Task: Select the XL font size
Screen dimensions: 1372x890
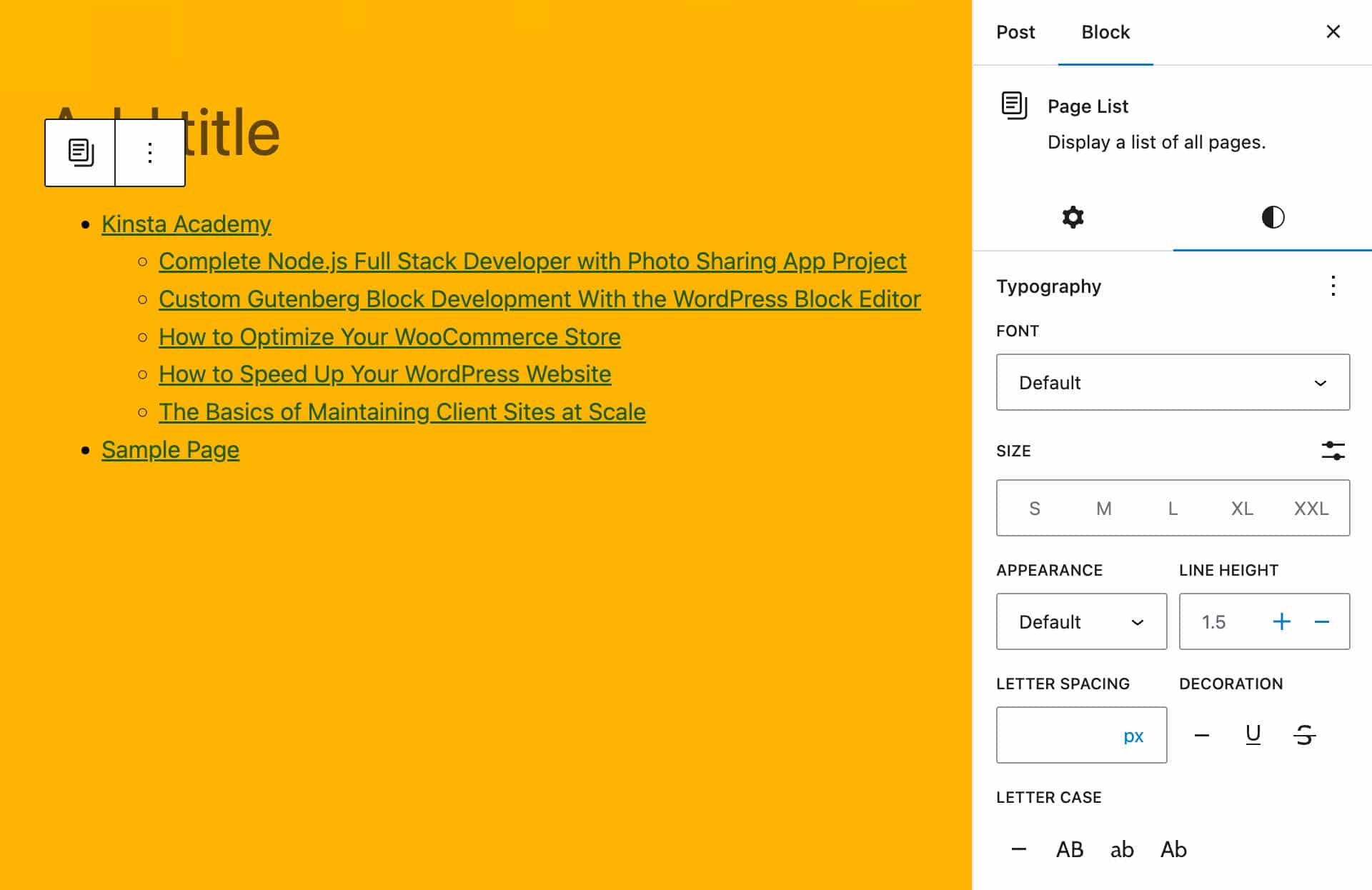Action: (1241, 509)
